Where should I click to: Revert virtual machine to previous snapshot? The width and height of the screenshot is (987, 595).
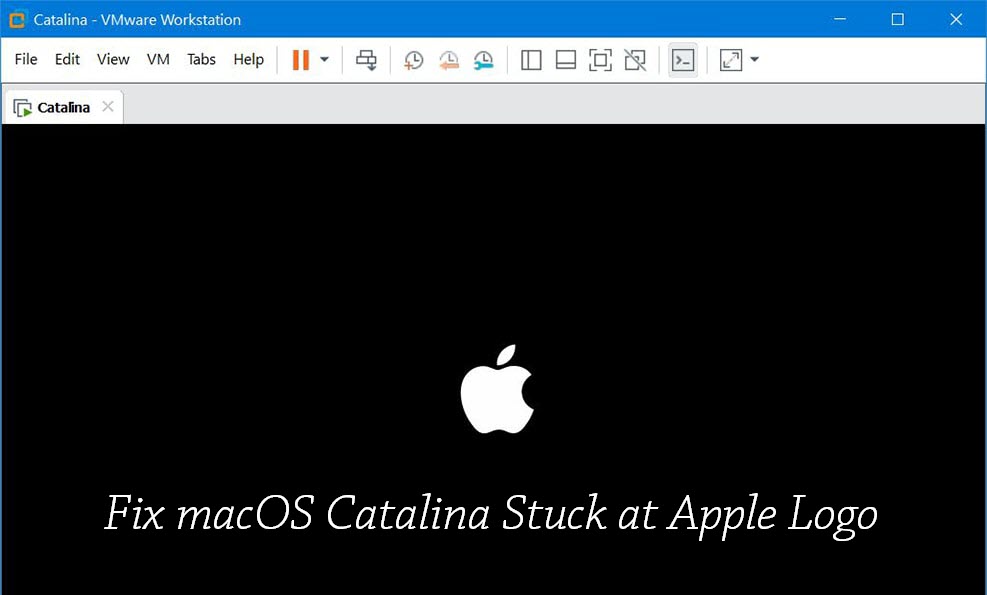[449, 60]
